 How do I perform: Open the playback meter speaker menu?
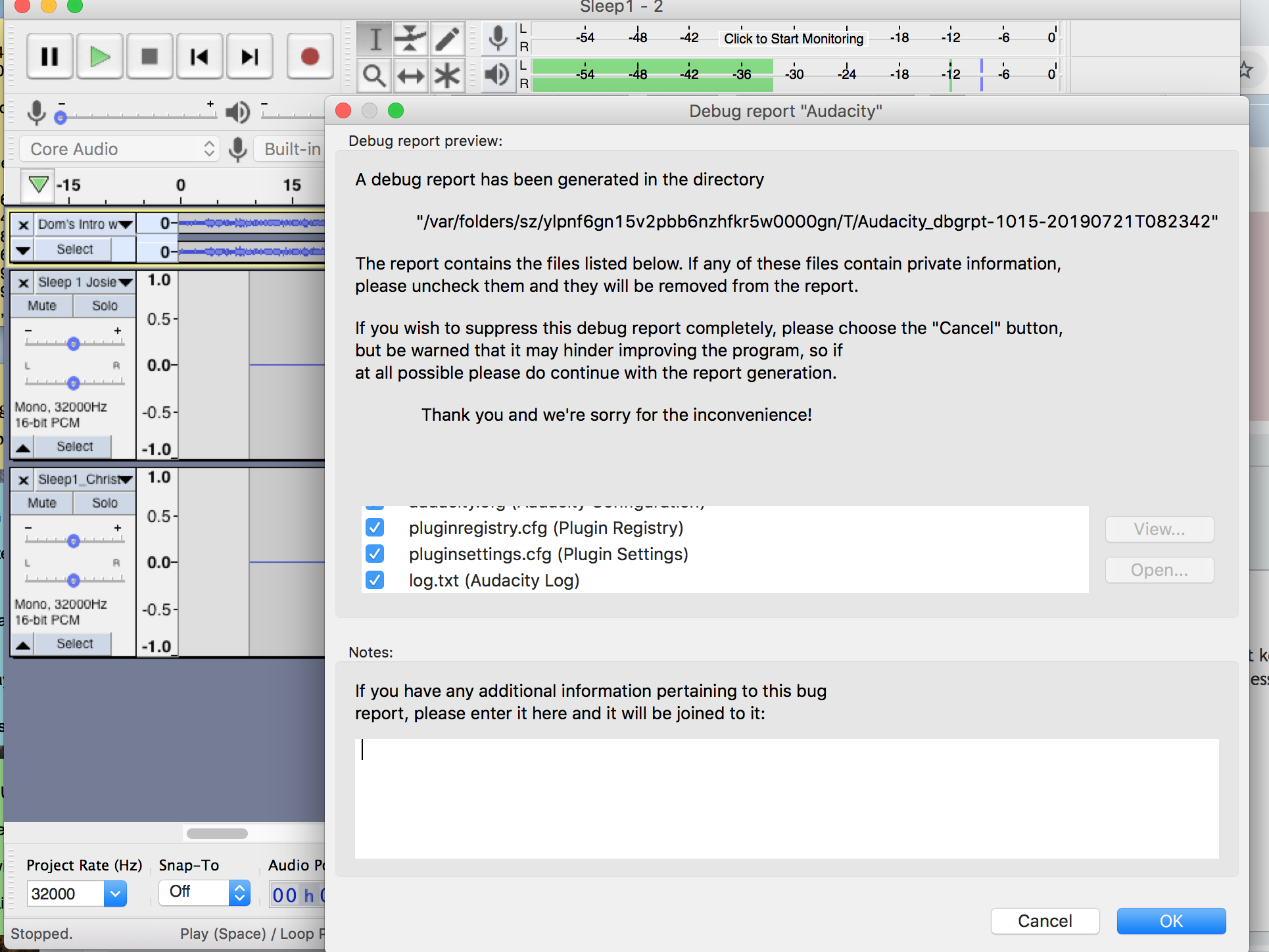[498, 75]
